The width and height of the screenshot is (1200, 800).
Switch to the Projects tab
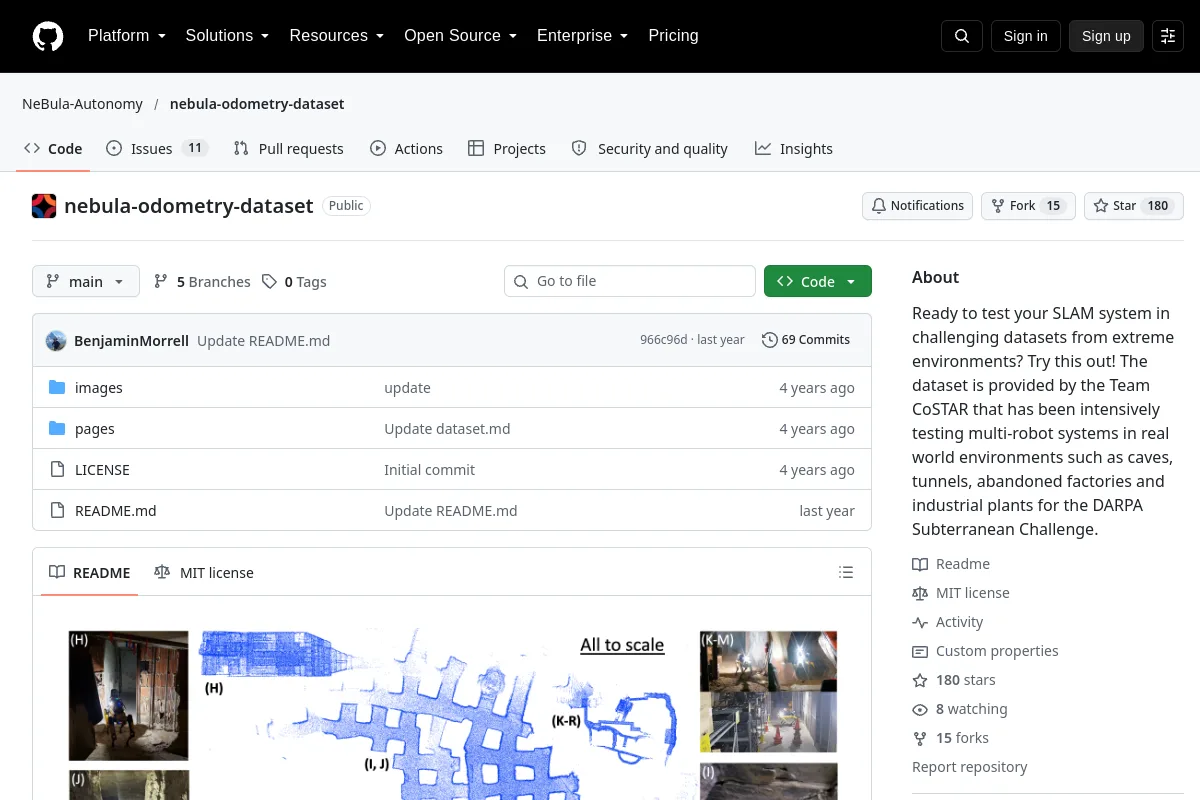pyautogui.click(x=507, y=148)
